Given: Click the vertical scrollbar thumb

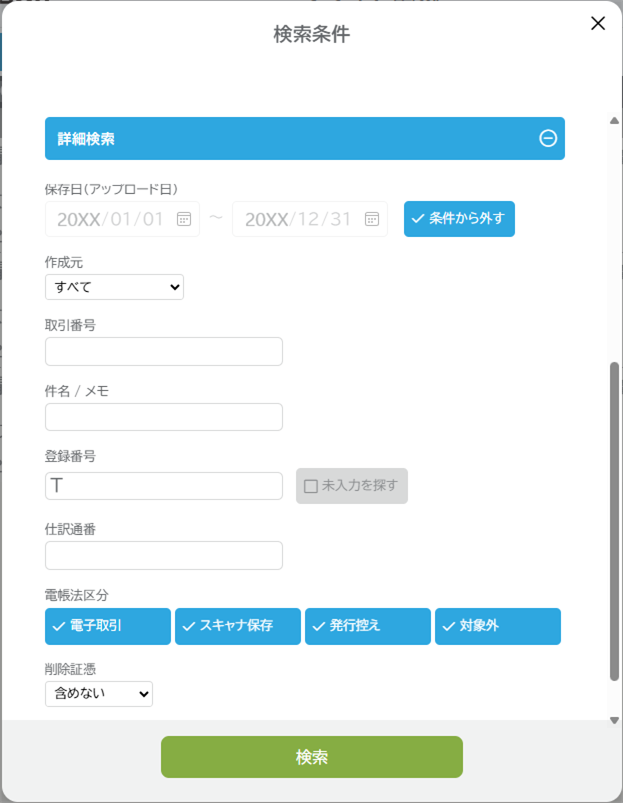Looking at the screenshot, I should coord(614,521).
